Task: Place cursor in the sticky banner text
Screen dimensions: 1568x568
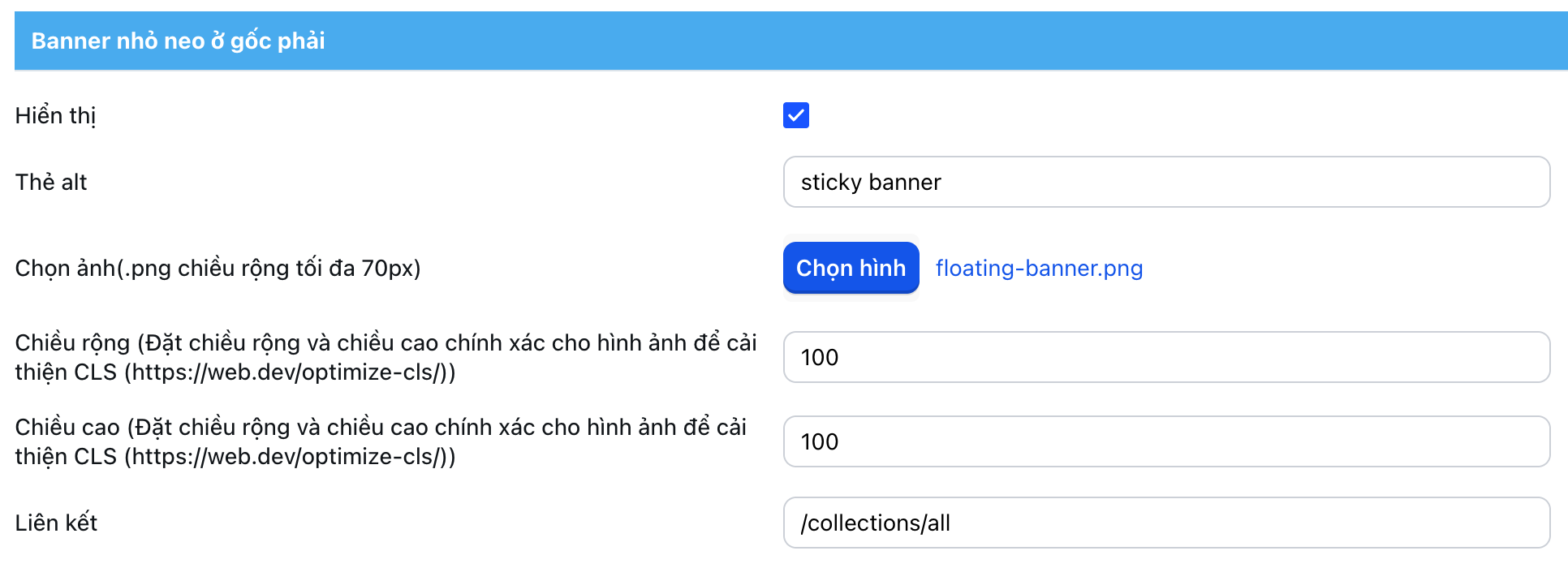Action: click(x=870, y=182)
